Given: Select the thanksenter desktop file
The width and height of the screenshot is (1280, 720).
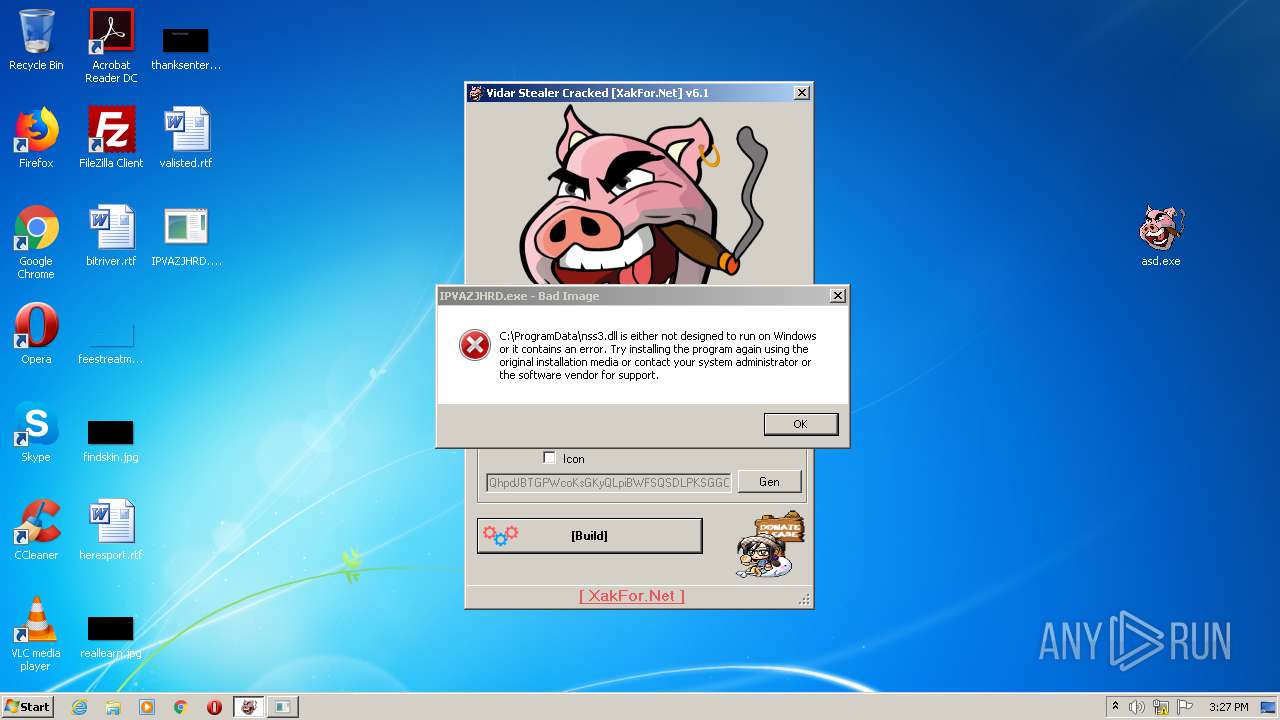Looking at the screenshot, I should point(186,48).
